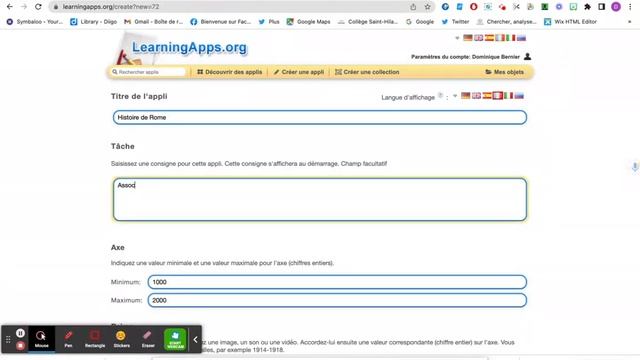Image resolution: width=640 pixels, height=360 pixels.
Task: Toggle the browser side panel
Action: click(602, 7)
